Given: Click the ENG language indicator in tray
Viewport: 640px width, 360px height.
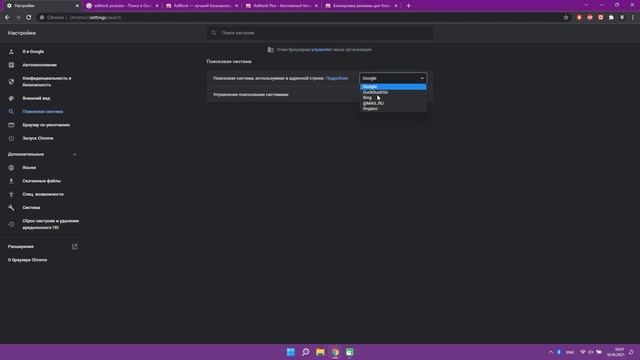Looking at the screenshot, I should click(x=570, y=352).
